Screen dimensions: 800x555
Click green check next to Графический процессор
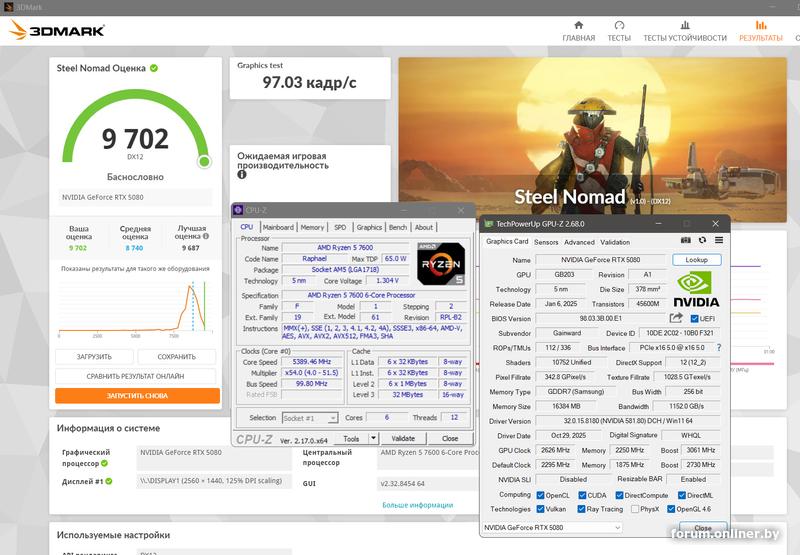[105, 463]
